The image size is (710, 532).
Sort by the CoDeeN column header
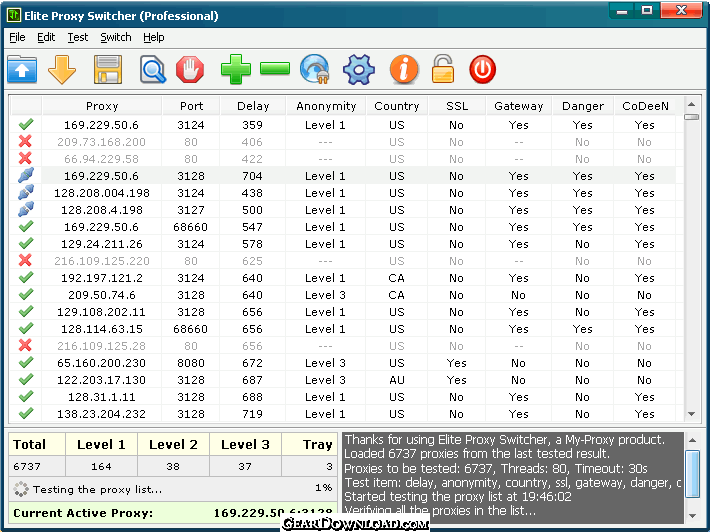coord(645,106)
